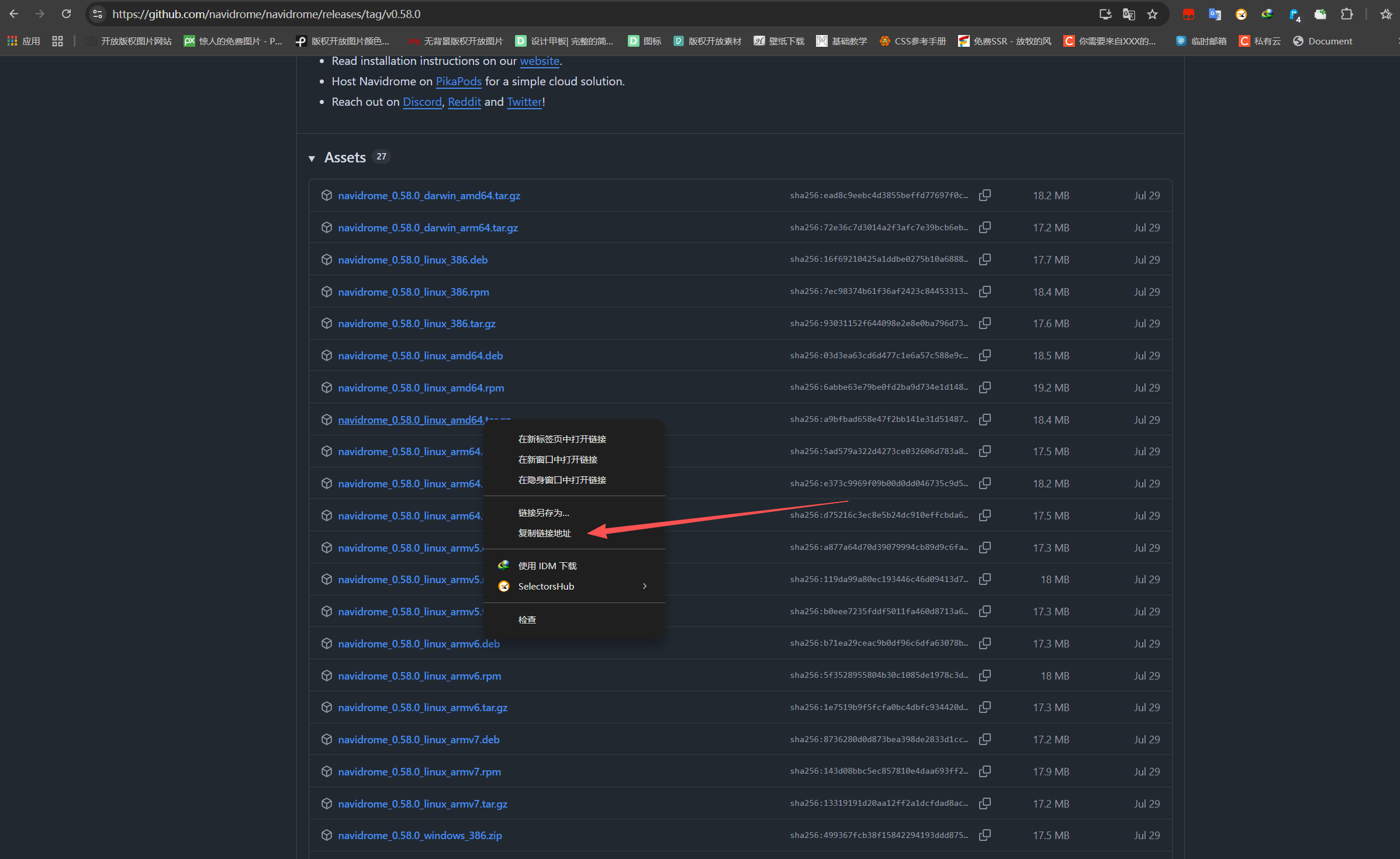Open the PikaPods link
Image resolution: width=1400 pixels, height=859 pixels.
point(458,81)
